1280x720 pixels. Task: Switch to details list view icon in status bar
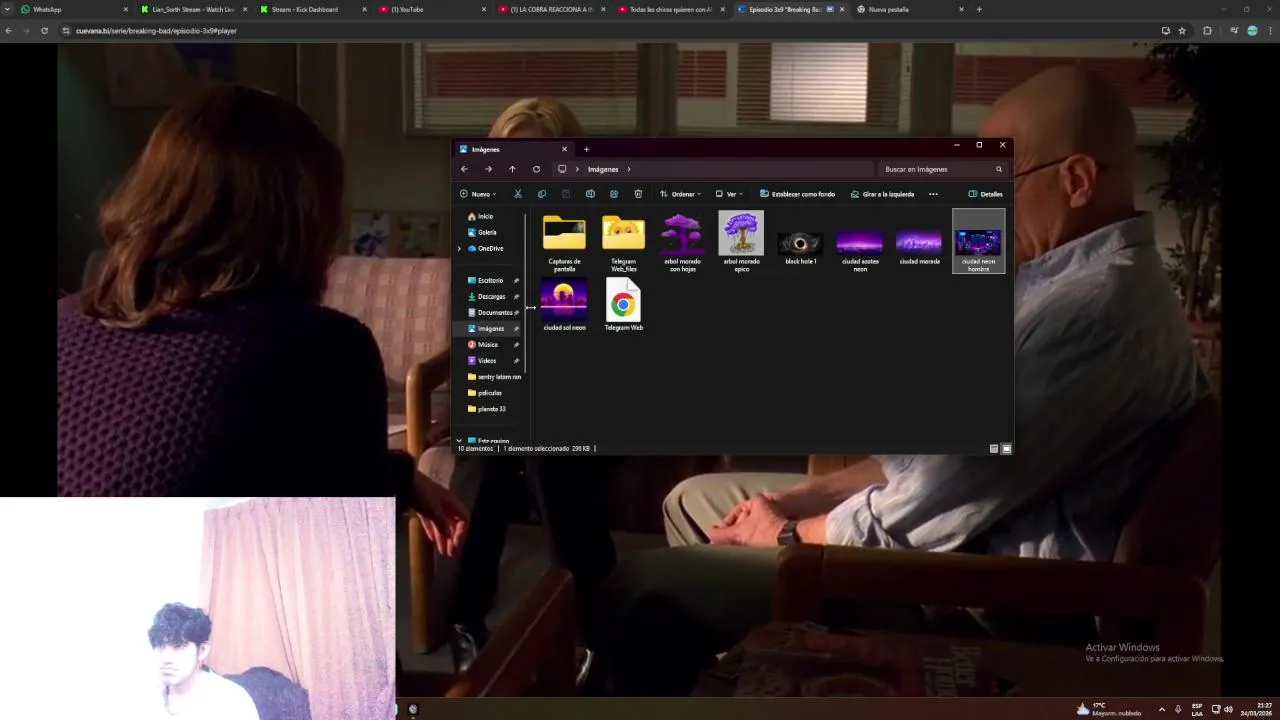pos(994,449)
